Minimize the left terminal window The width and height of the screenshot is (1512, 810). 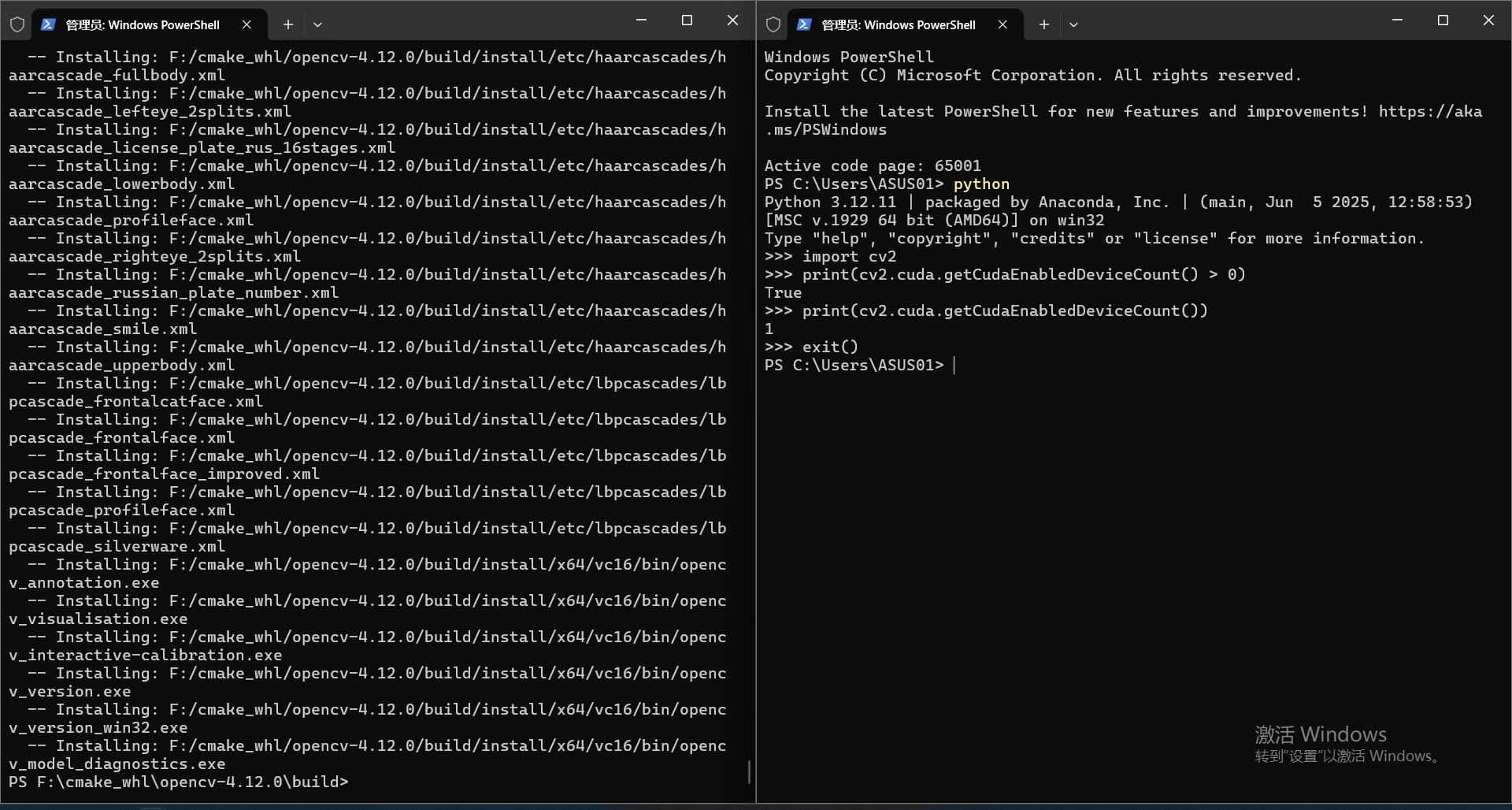coord(641,20)
